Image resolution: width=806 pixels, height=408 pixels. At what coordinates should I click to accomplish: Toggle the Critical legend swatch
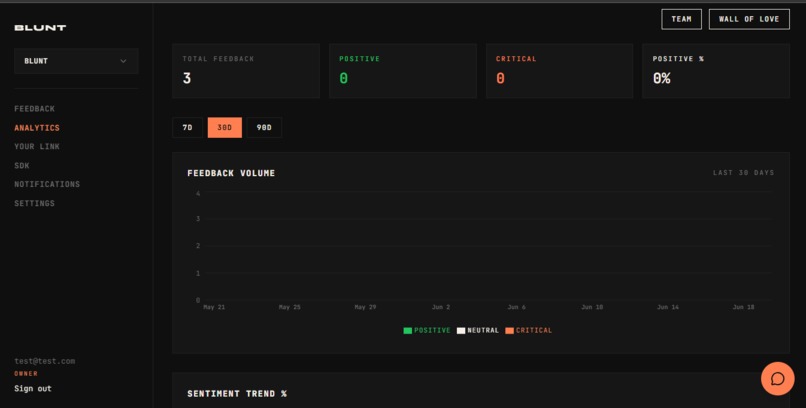pos(509,330)
